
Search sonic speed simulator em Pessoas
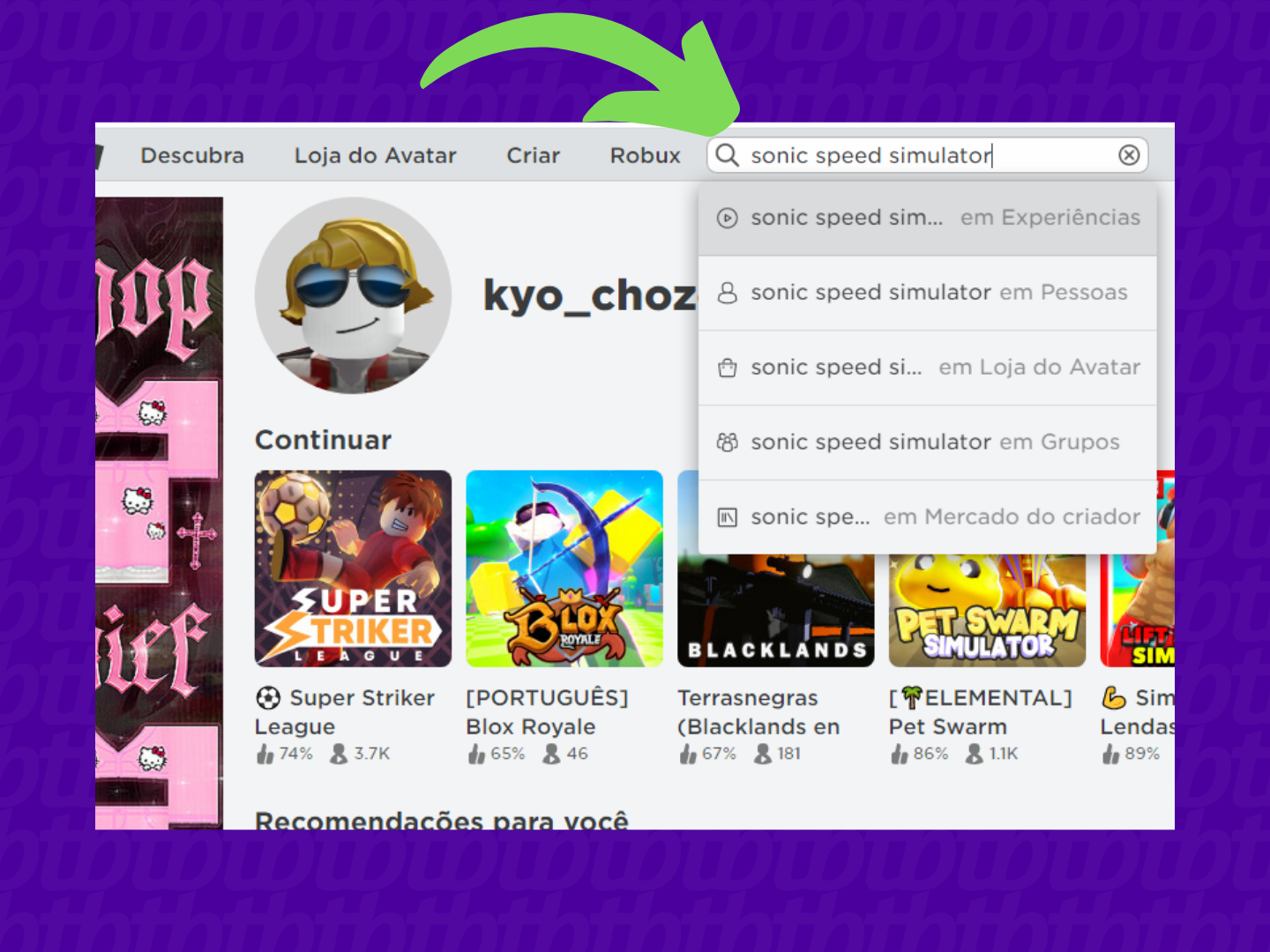coord(927,293)
